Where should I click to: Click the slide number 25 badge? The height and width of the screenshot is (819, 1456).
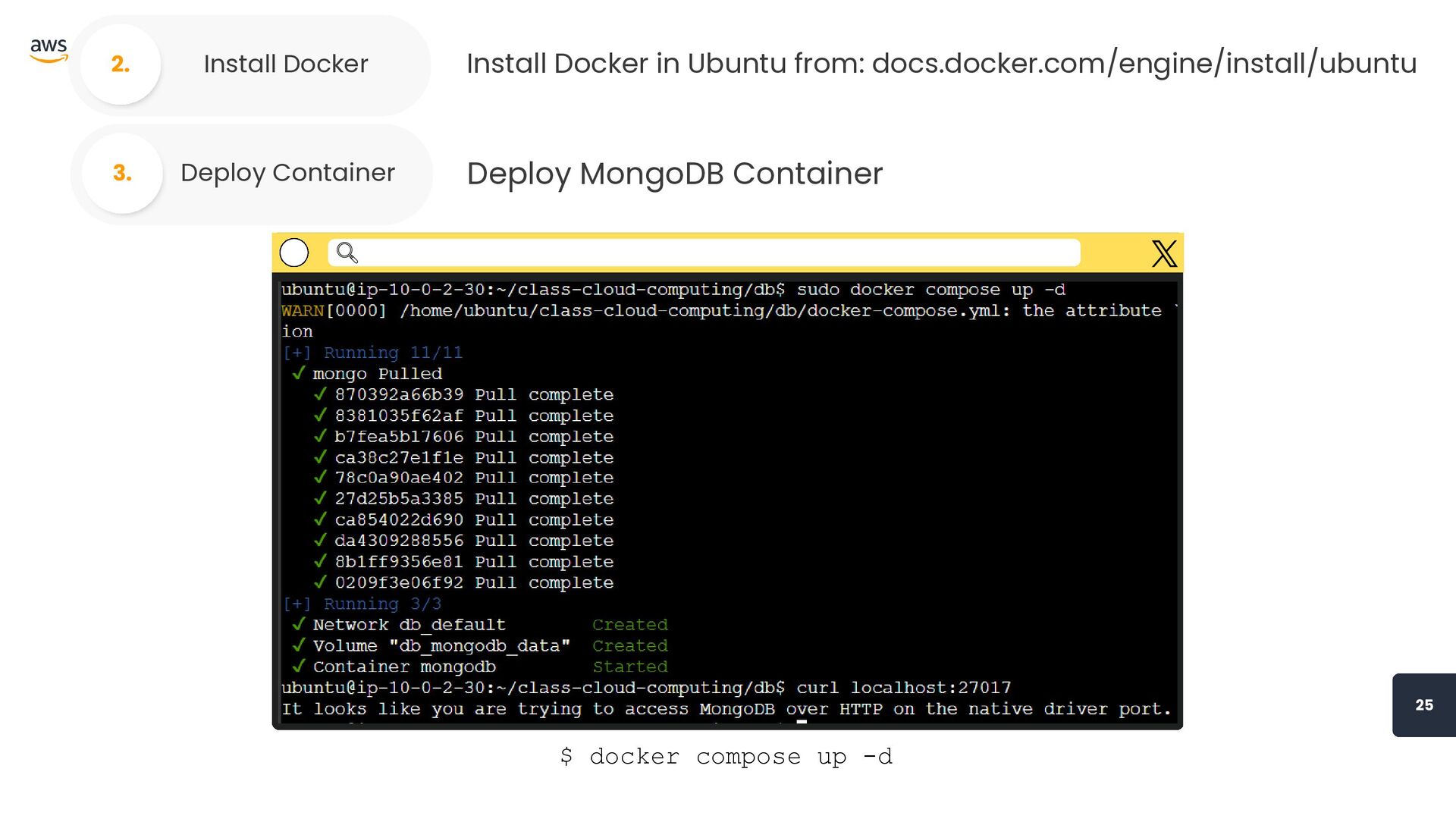tap(1423, 705)
